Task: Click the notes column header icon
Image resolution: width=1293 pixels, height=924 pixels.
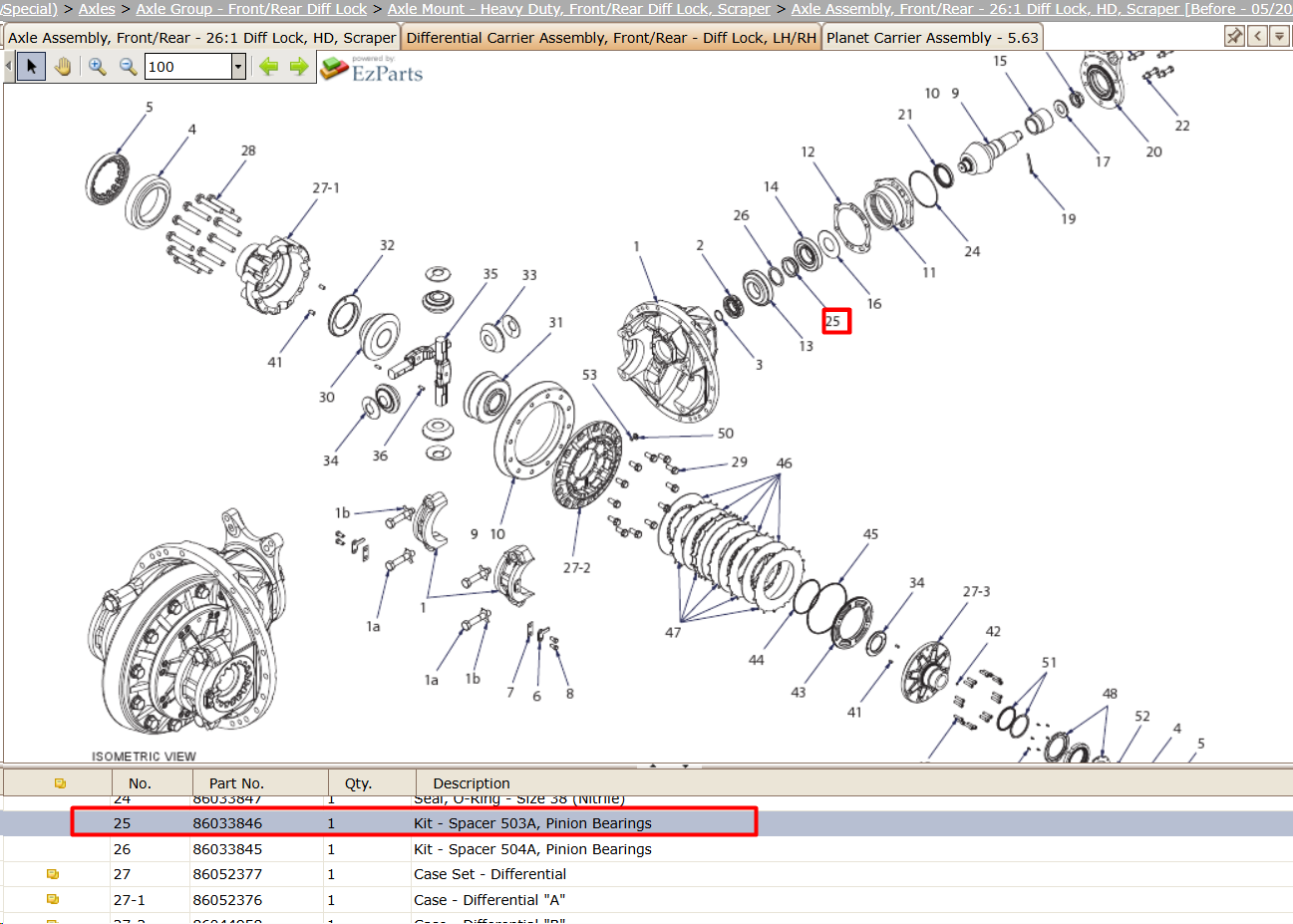Action: (60, 783)
